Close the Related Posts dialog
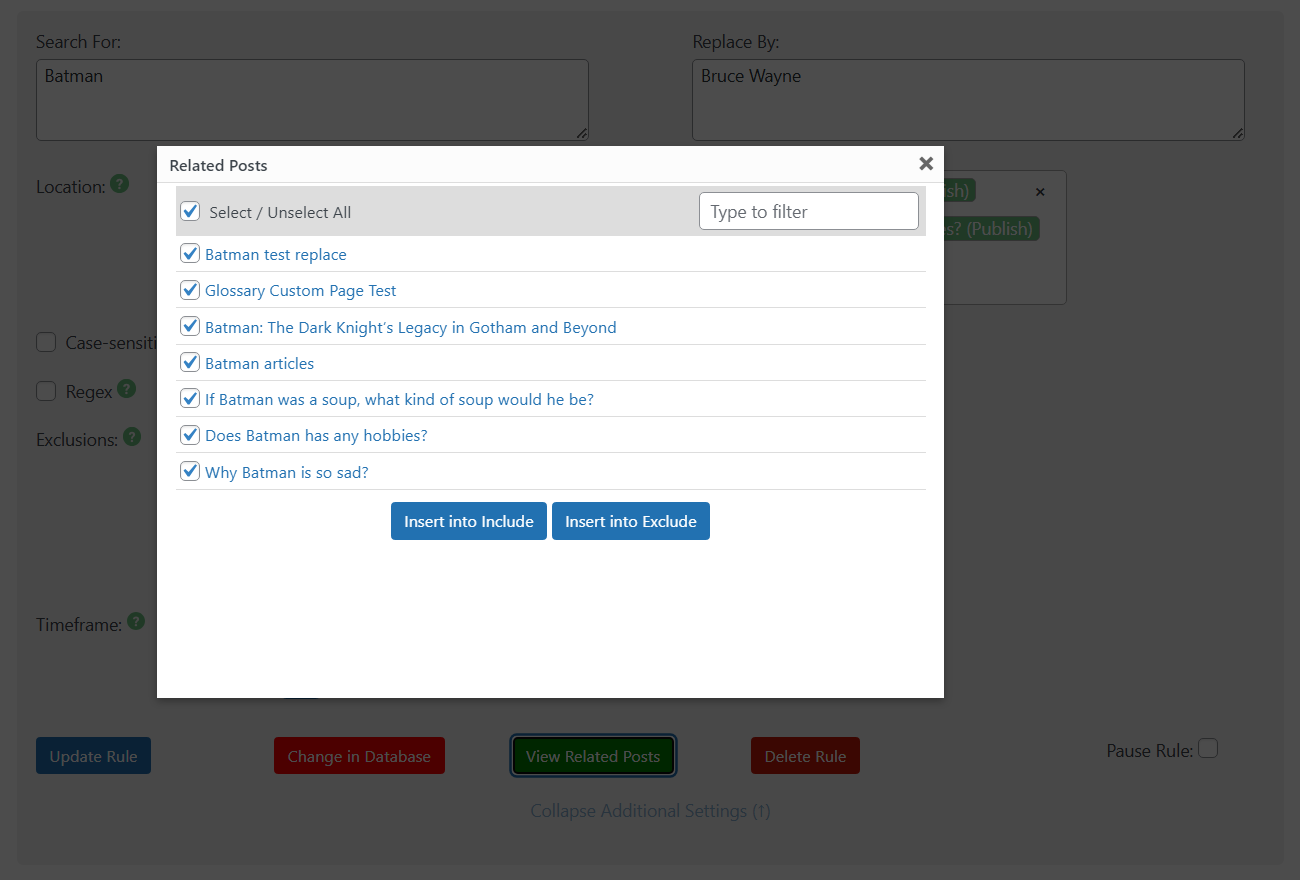 [x=926, y=163]
